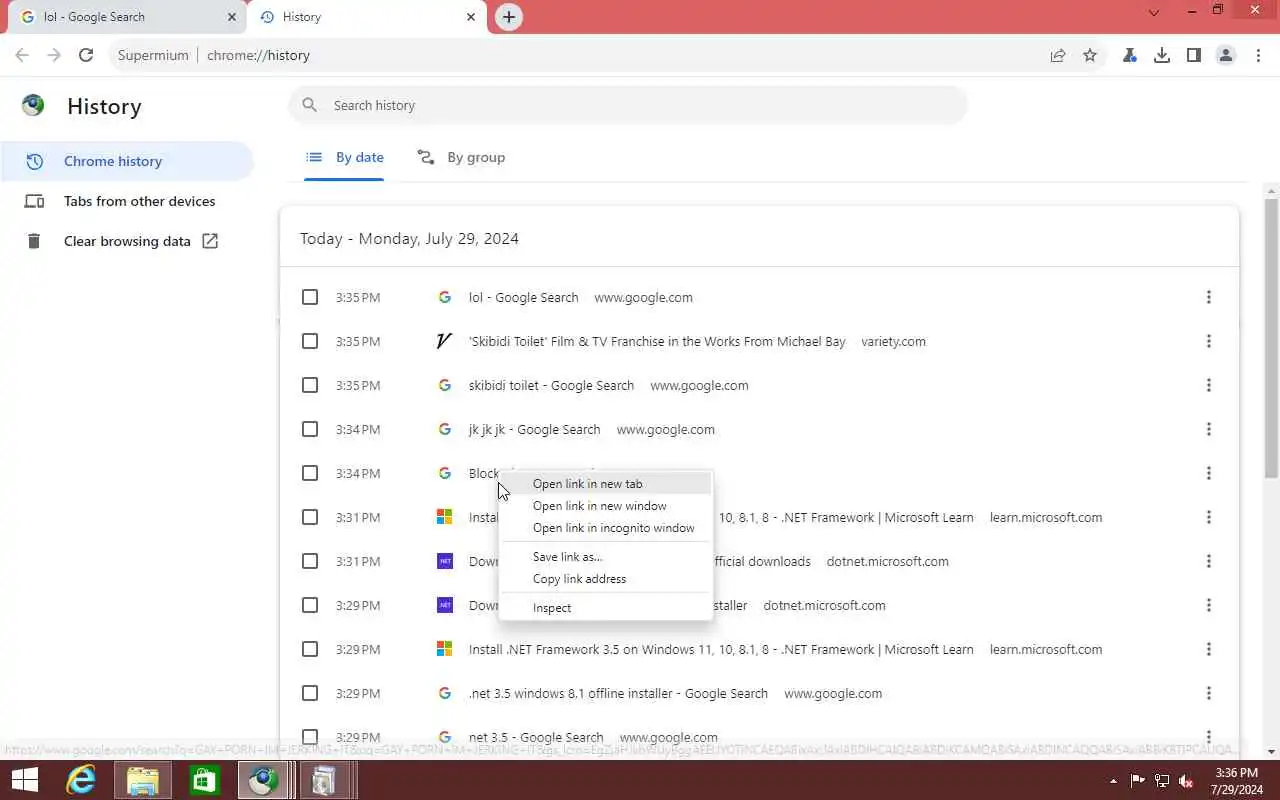Image resolution: width=1280 pixels, height=800 pixels.
Task: Click the search tabs chevron in title bar
Action: [x=1154, y=13]
